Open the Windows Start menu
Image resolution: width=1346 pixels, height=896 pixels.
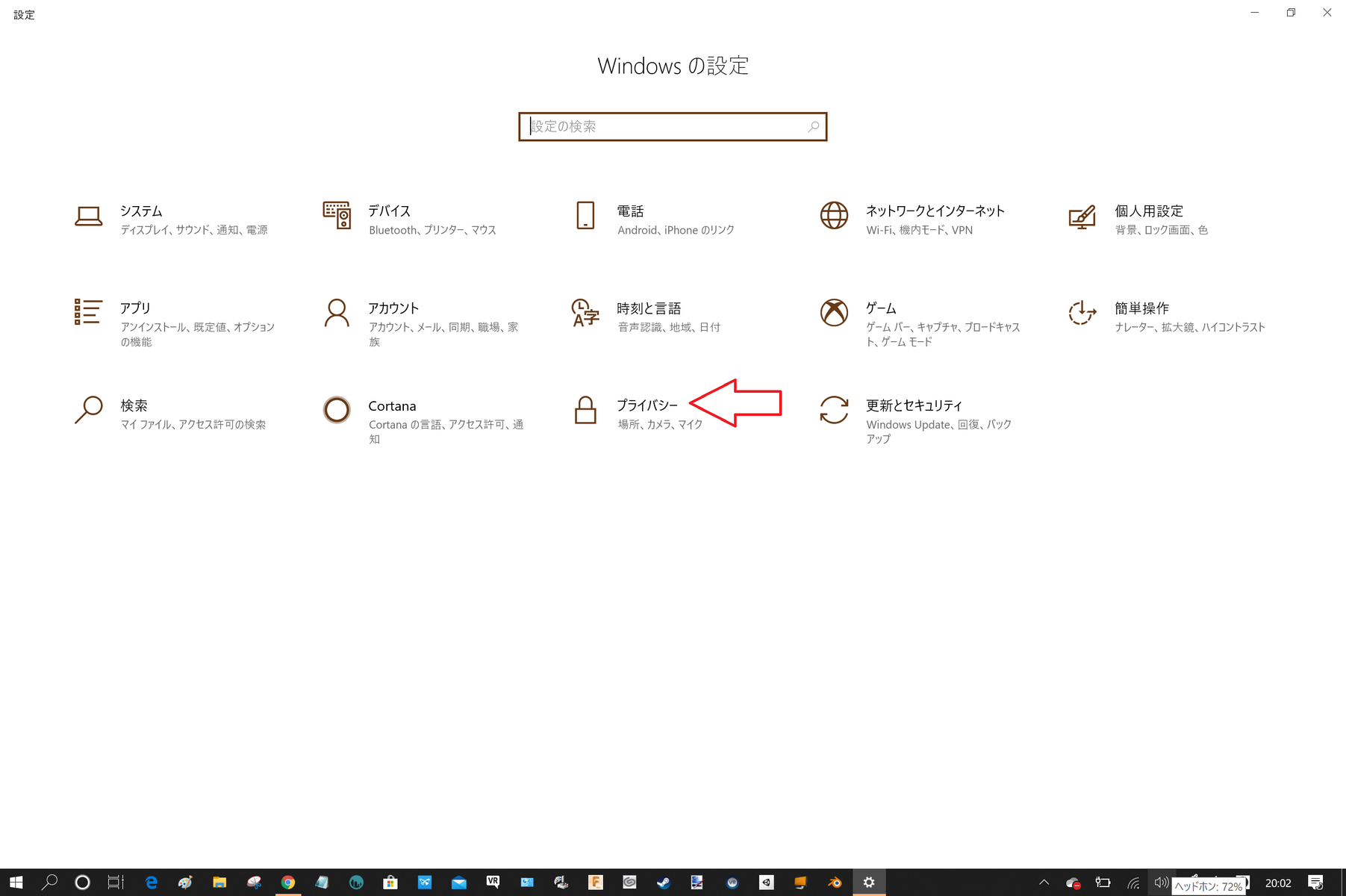click(16, 883)
